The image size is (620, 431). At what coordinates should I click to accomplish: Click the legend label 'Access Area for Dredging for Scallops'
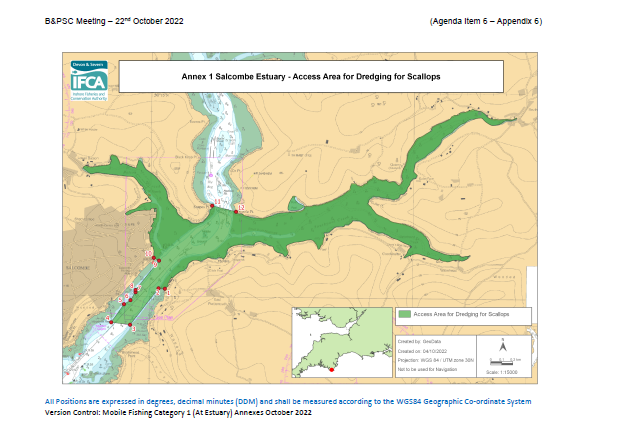pyautogui.click(x=461, y=314)
